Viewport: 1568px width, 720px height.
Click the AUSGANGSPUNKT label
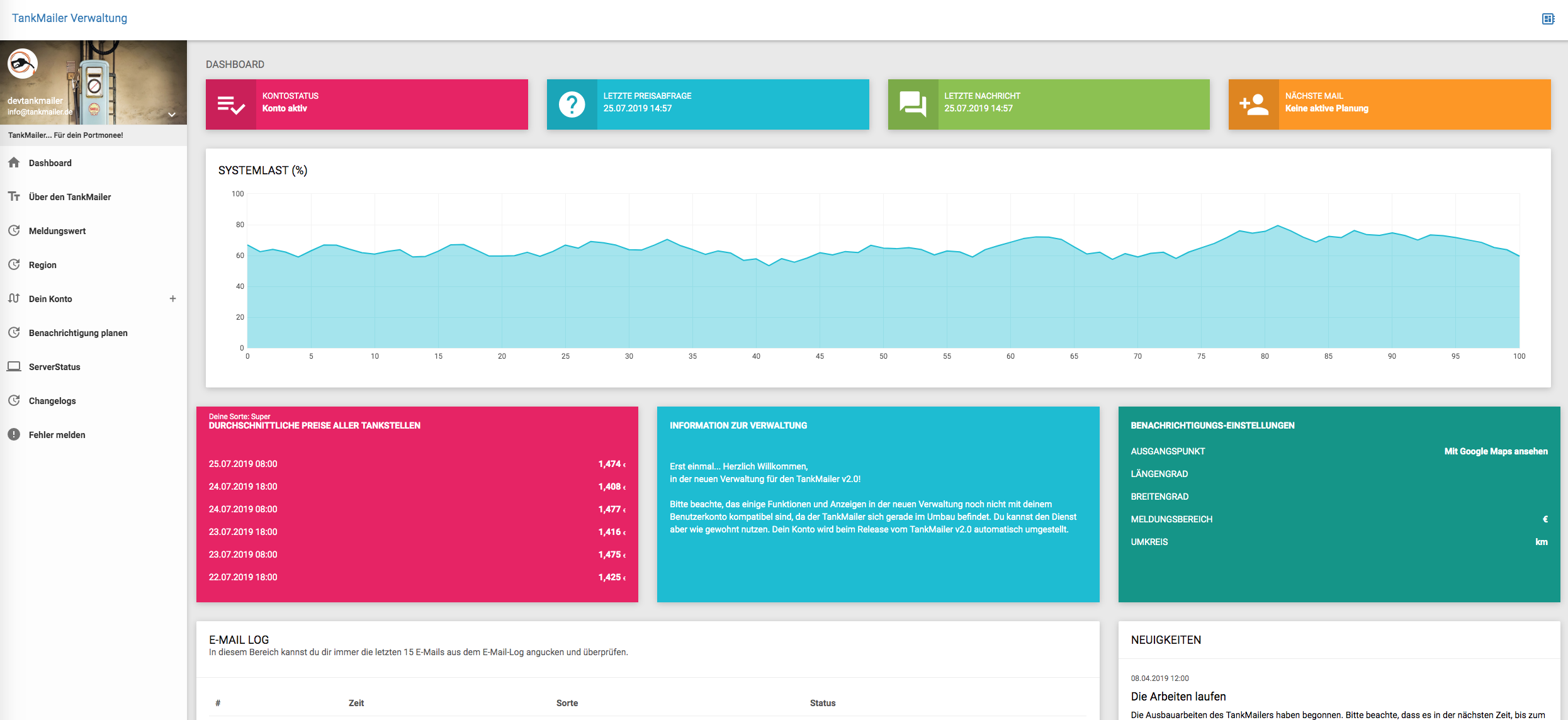pos(1168,451)
